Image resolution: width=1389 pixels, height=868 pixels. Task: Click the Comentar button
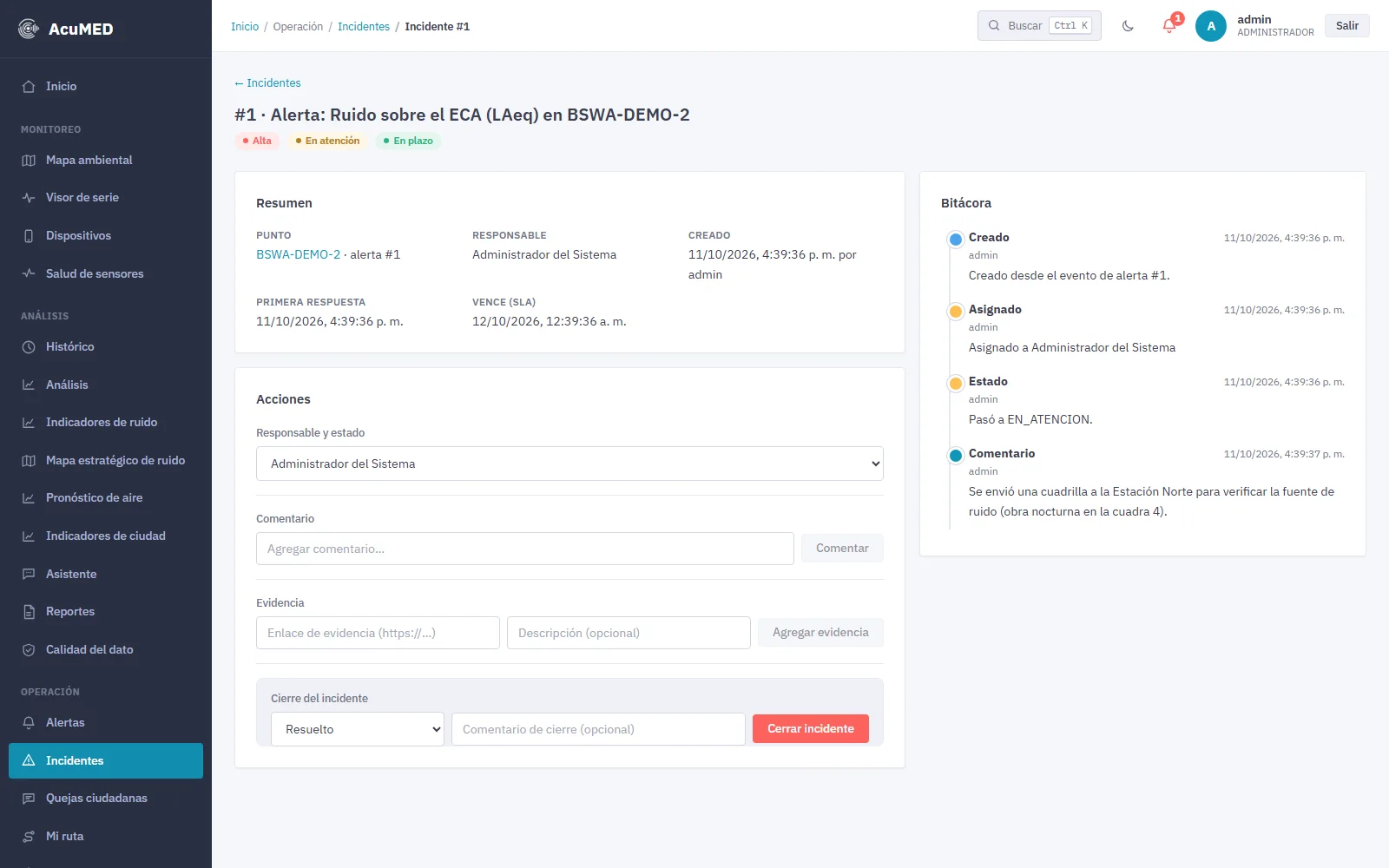pos(842,549)
